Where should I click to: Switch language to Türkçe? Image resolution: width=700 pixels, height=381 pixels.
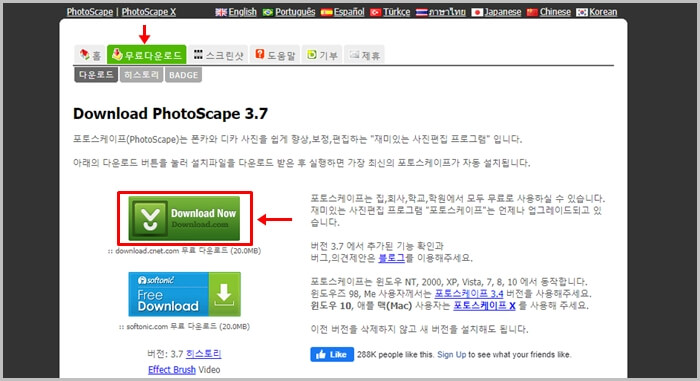coord(396,12)
